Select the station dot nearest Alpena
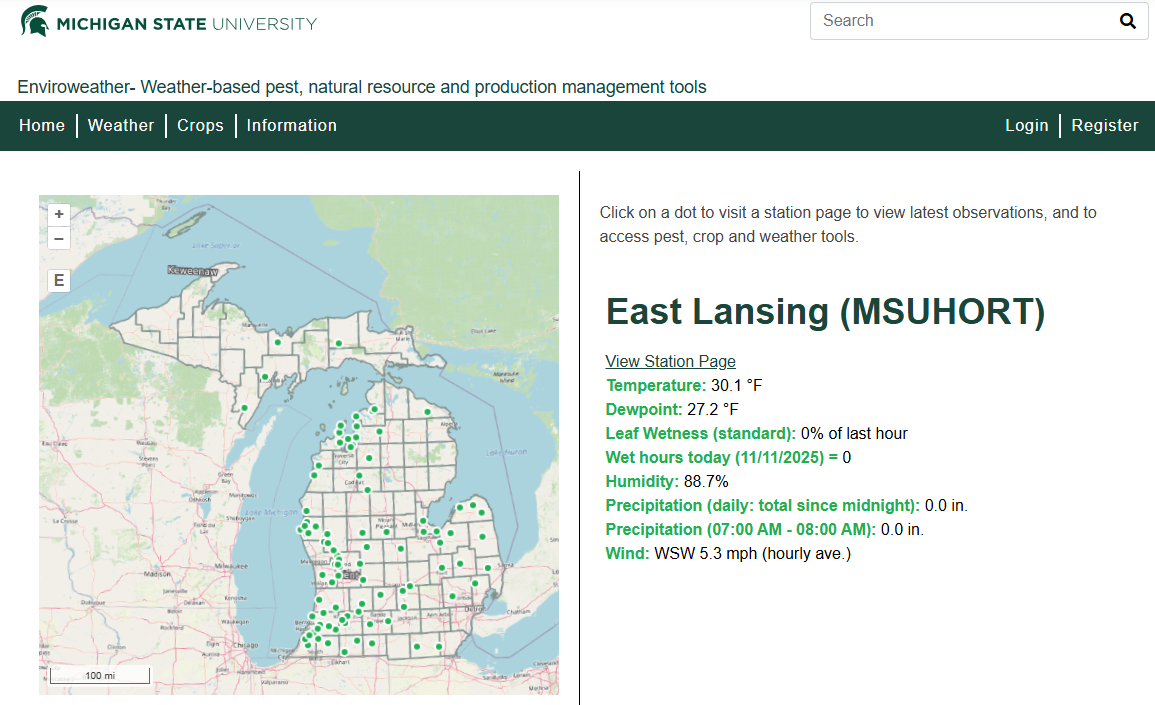Screen dimensions: 1155x705 427,411
